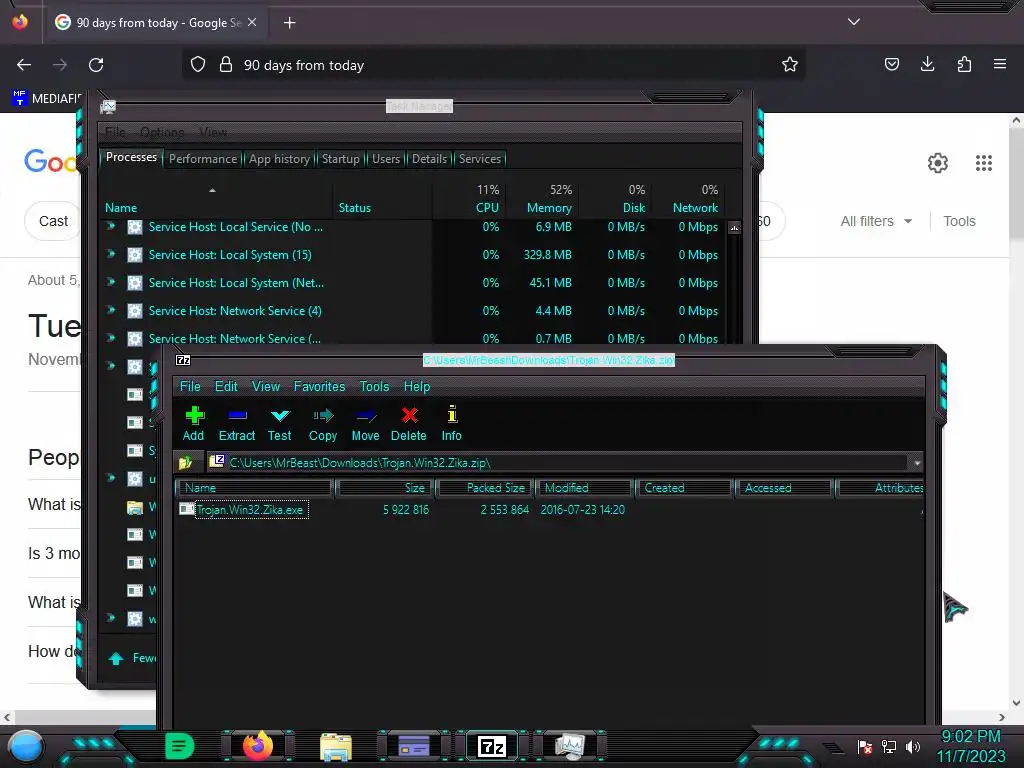Open the list all tabs dropdown

[x=854, y=22]
